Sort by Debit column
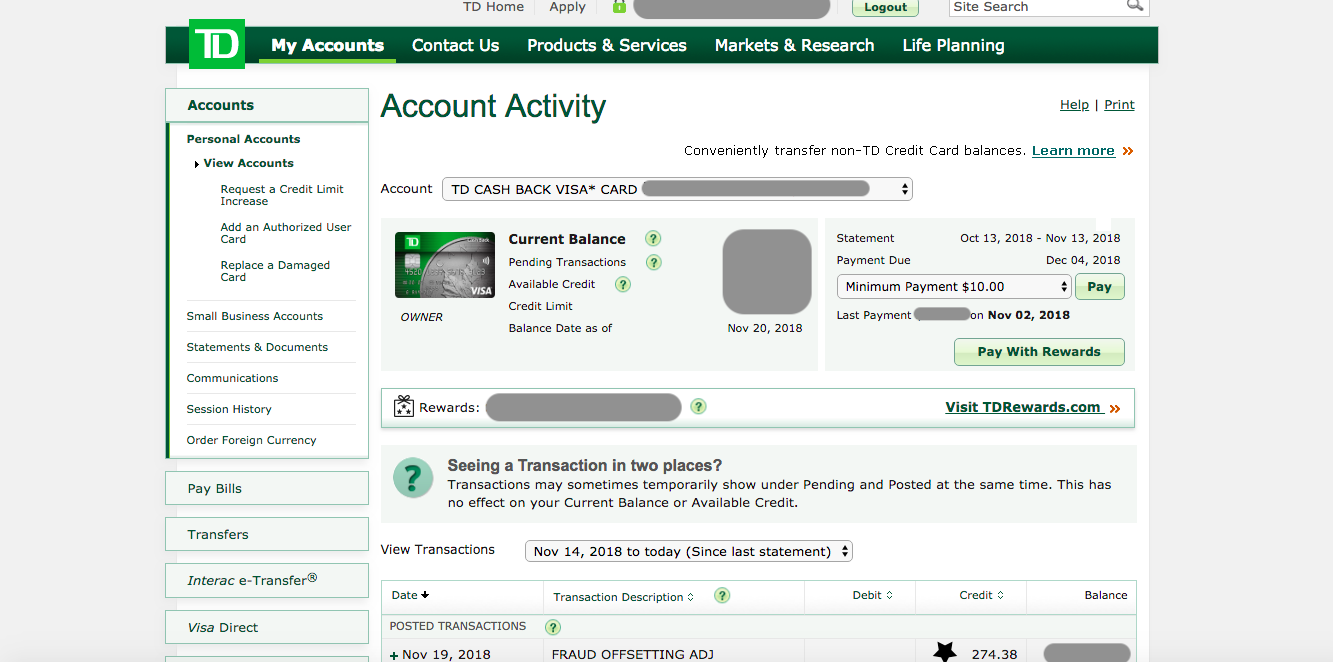Screen dimensions: 1333x662 click(889, 595)
